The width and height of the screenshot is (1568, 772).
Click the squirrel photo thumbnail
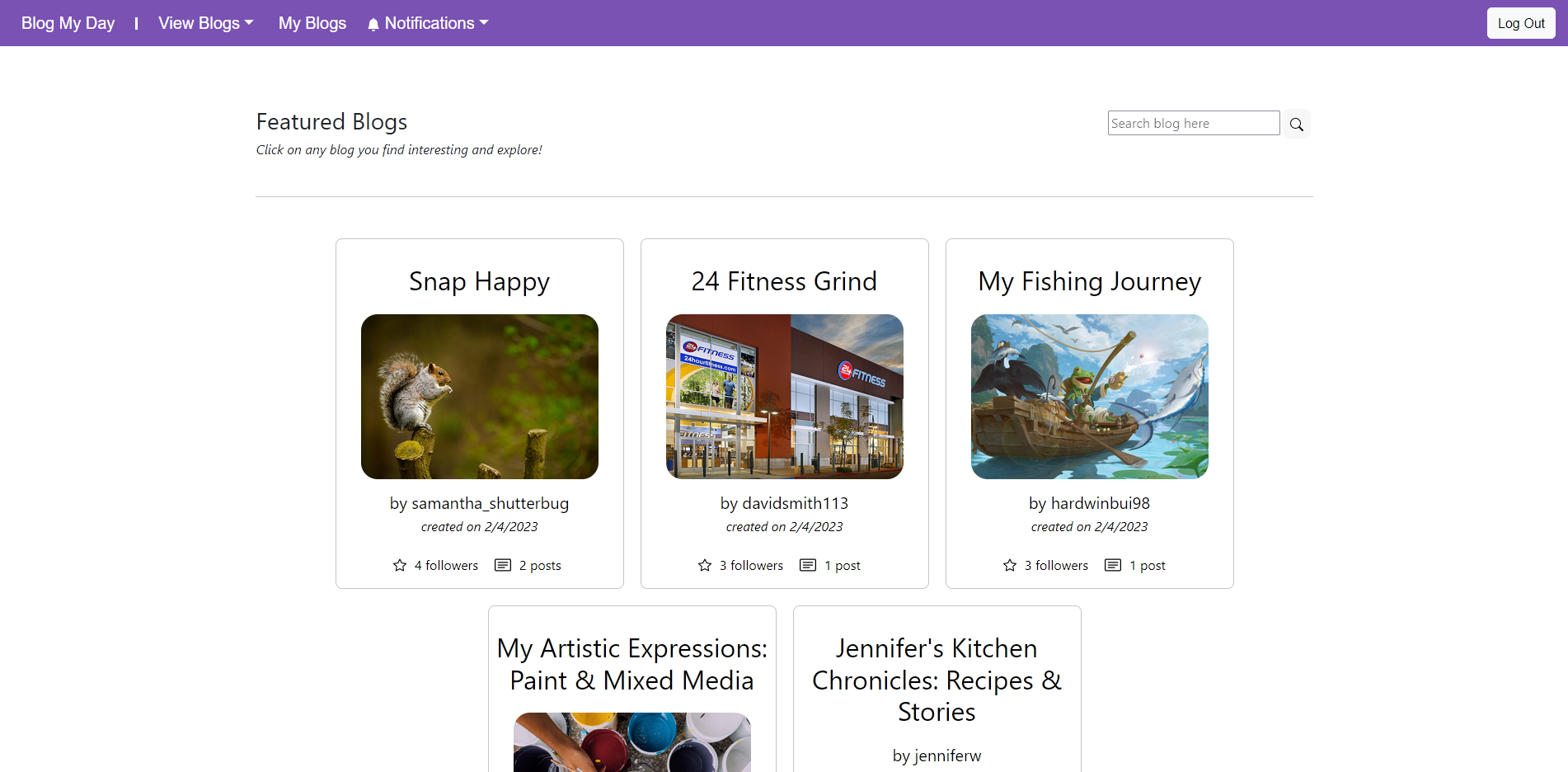(x=479, y=397)
